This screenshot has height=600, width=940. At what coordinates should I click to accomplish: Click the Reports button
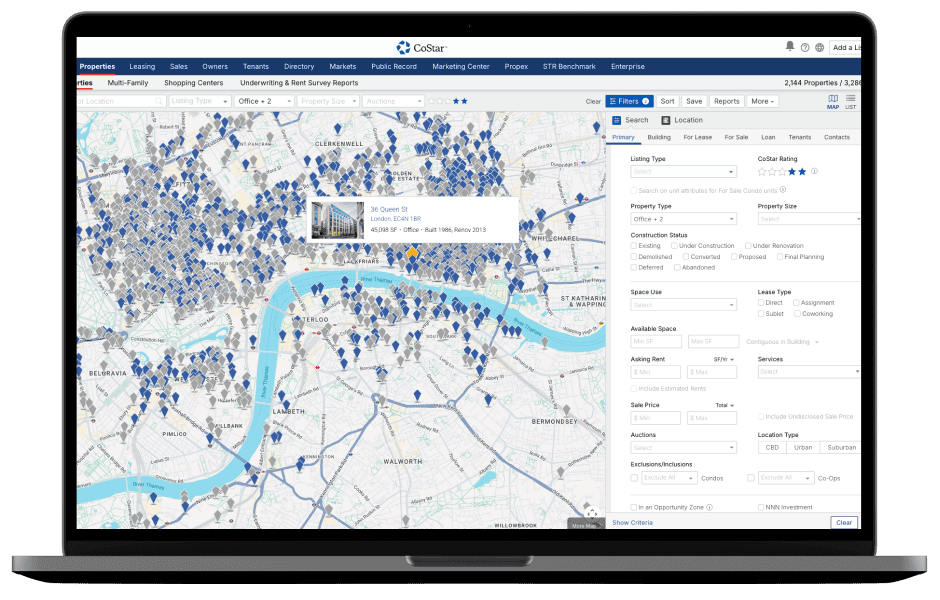726,101
